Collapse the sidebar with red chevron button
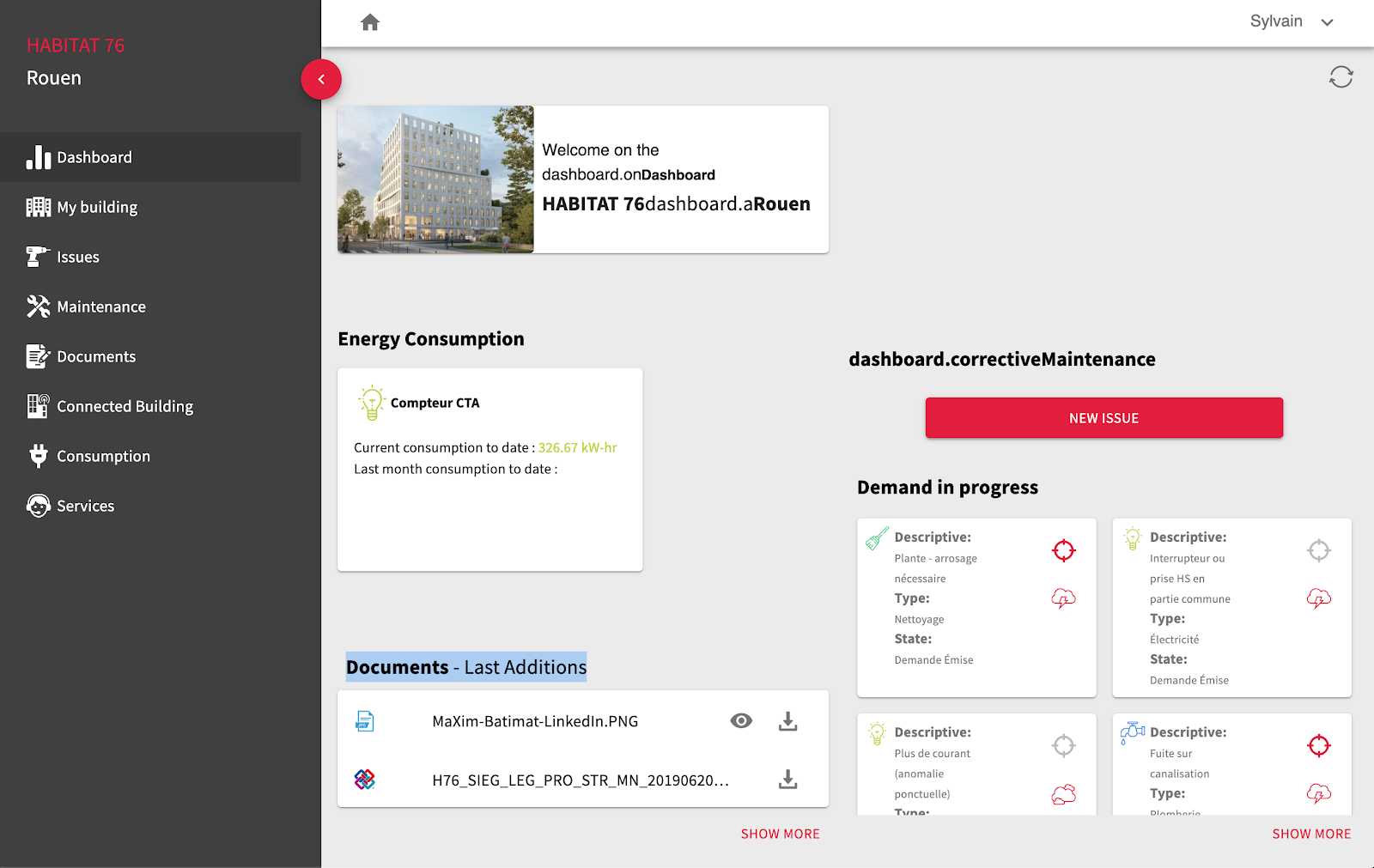1374x868 pixels. click(x=321, y=79)
